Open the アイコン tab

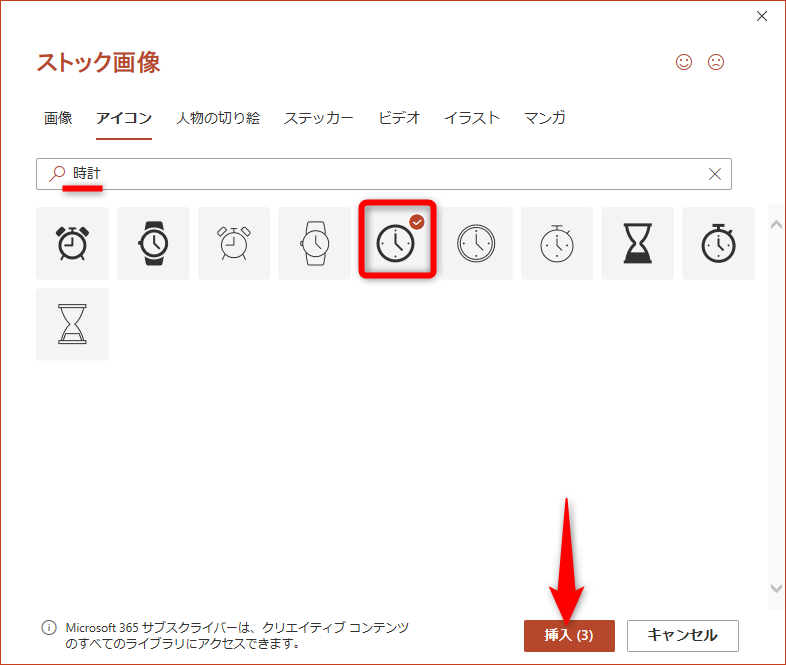tap(124, 118)
